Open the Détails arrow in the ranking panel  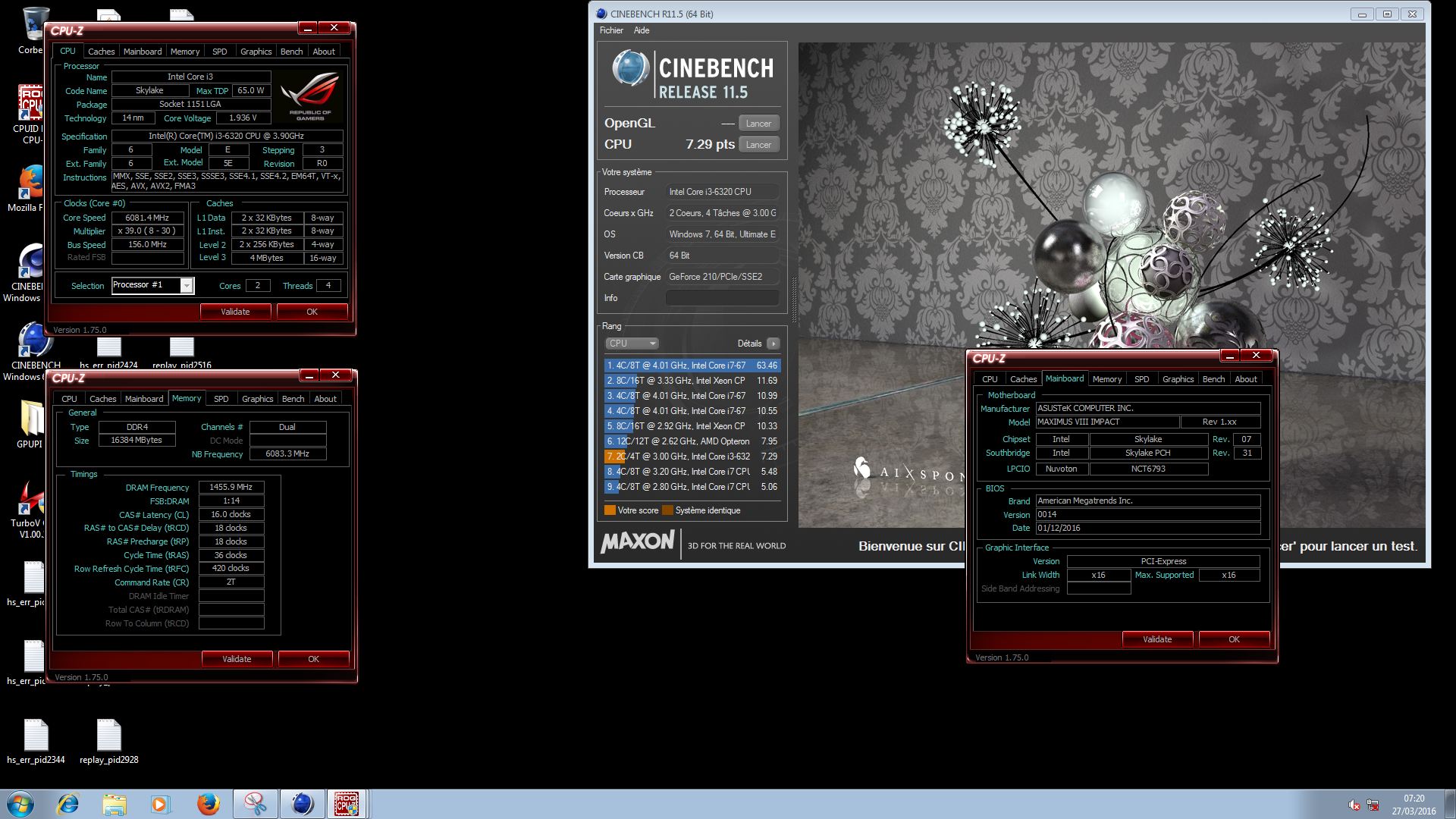click(x=773, y=344)
